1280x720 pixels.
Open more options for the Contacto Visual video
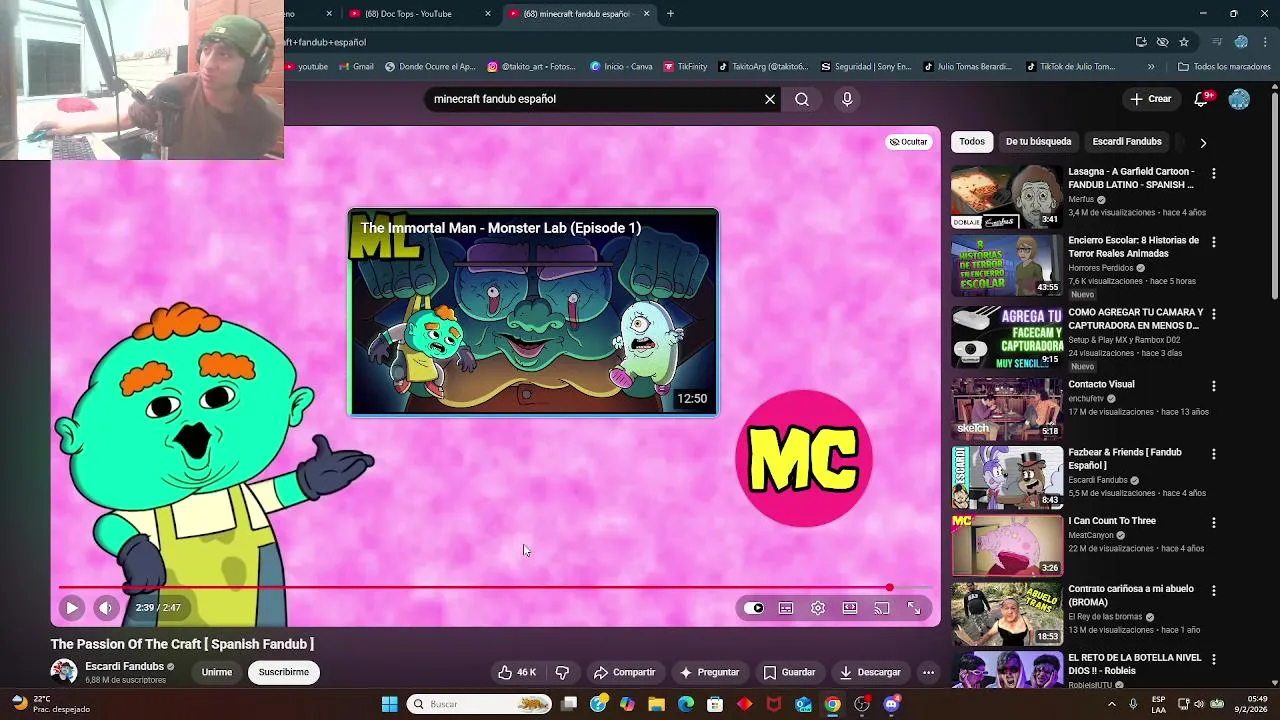coord(1214,386)
